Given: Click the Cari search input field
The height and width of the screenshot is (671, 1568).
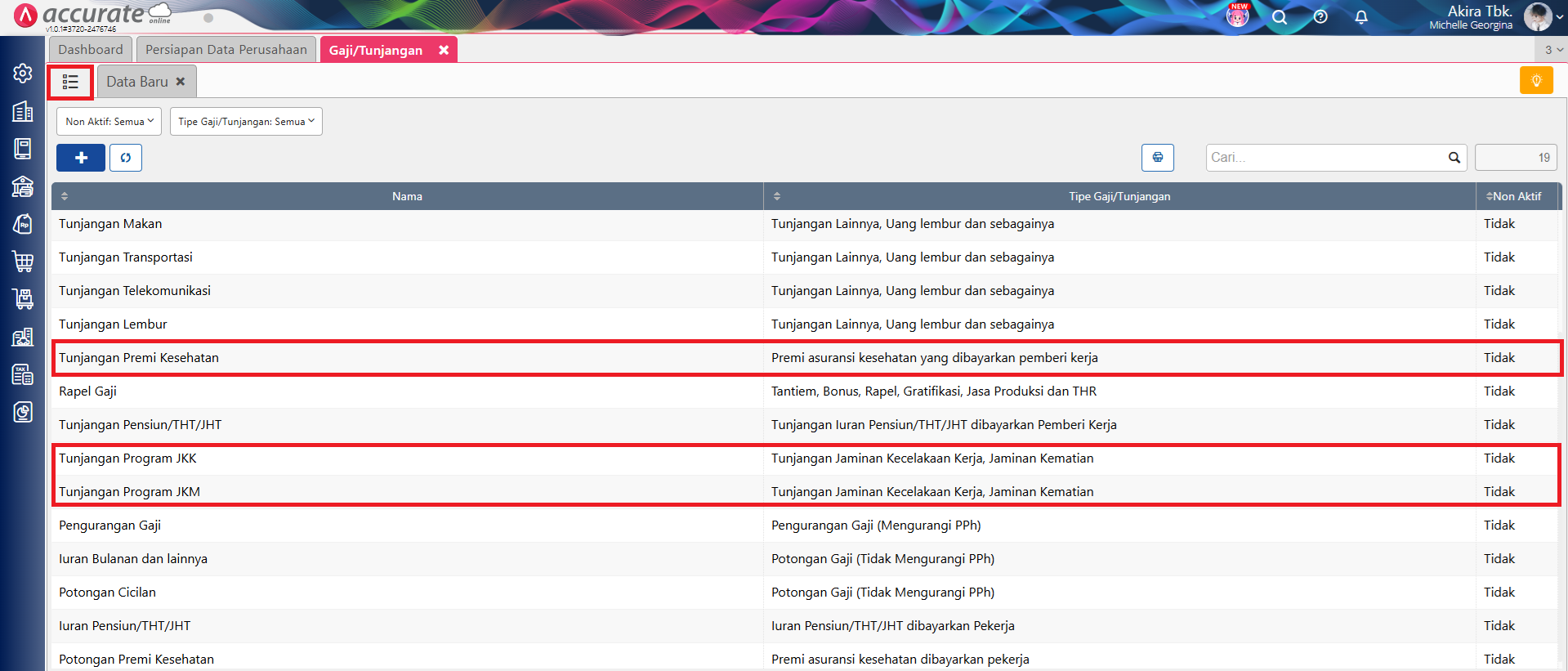Looking at the screenshot, I should [1326, 158].
